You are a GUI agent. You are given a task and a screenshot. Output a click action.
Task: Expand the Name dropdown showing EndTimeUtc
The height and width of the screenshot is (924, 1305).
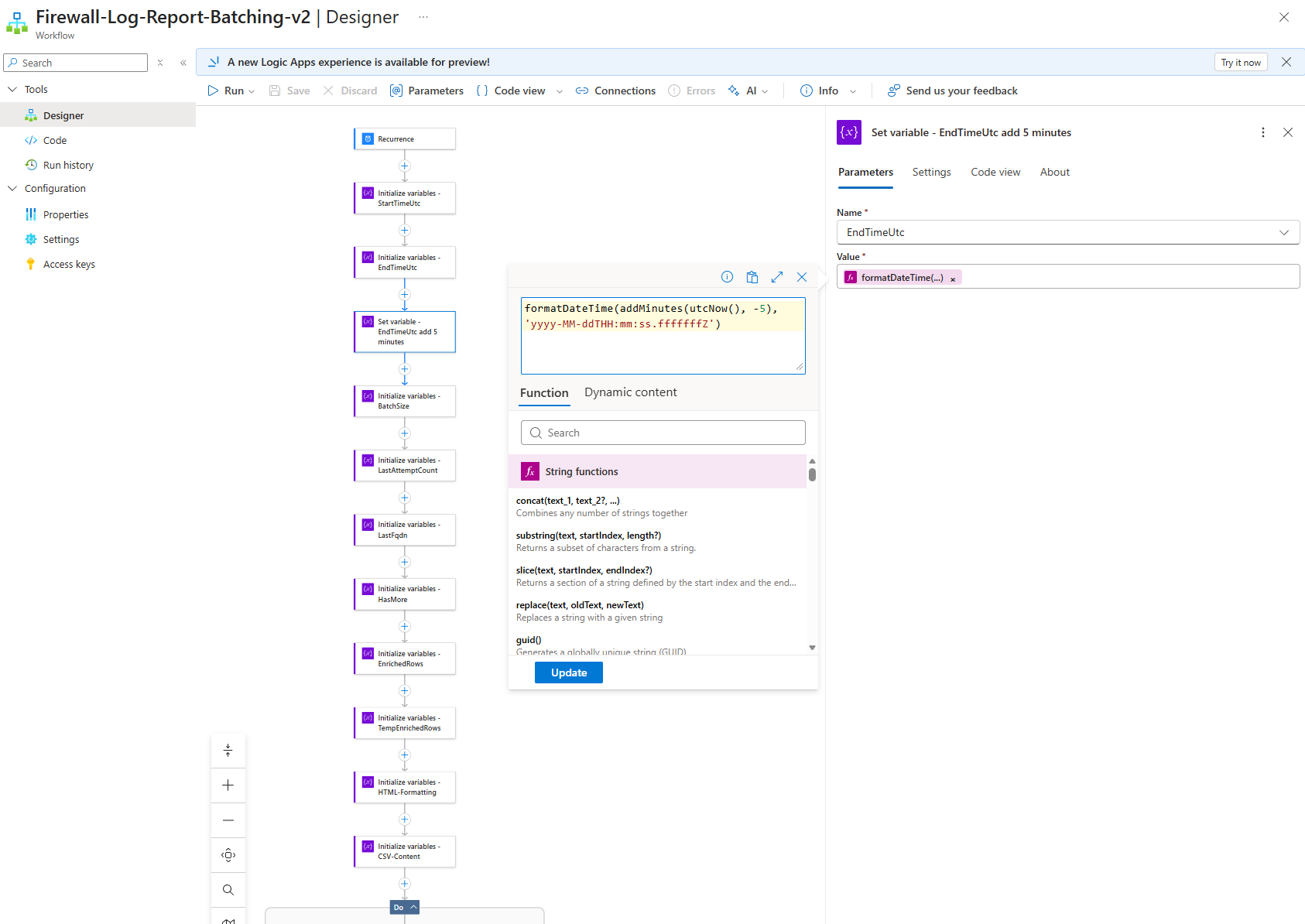coord(1283,232)
